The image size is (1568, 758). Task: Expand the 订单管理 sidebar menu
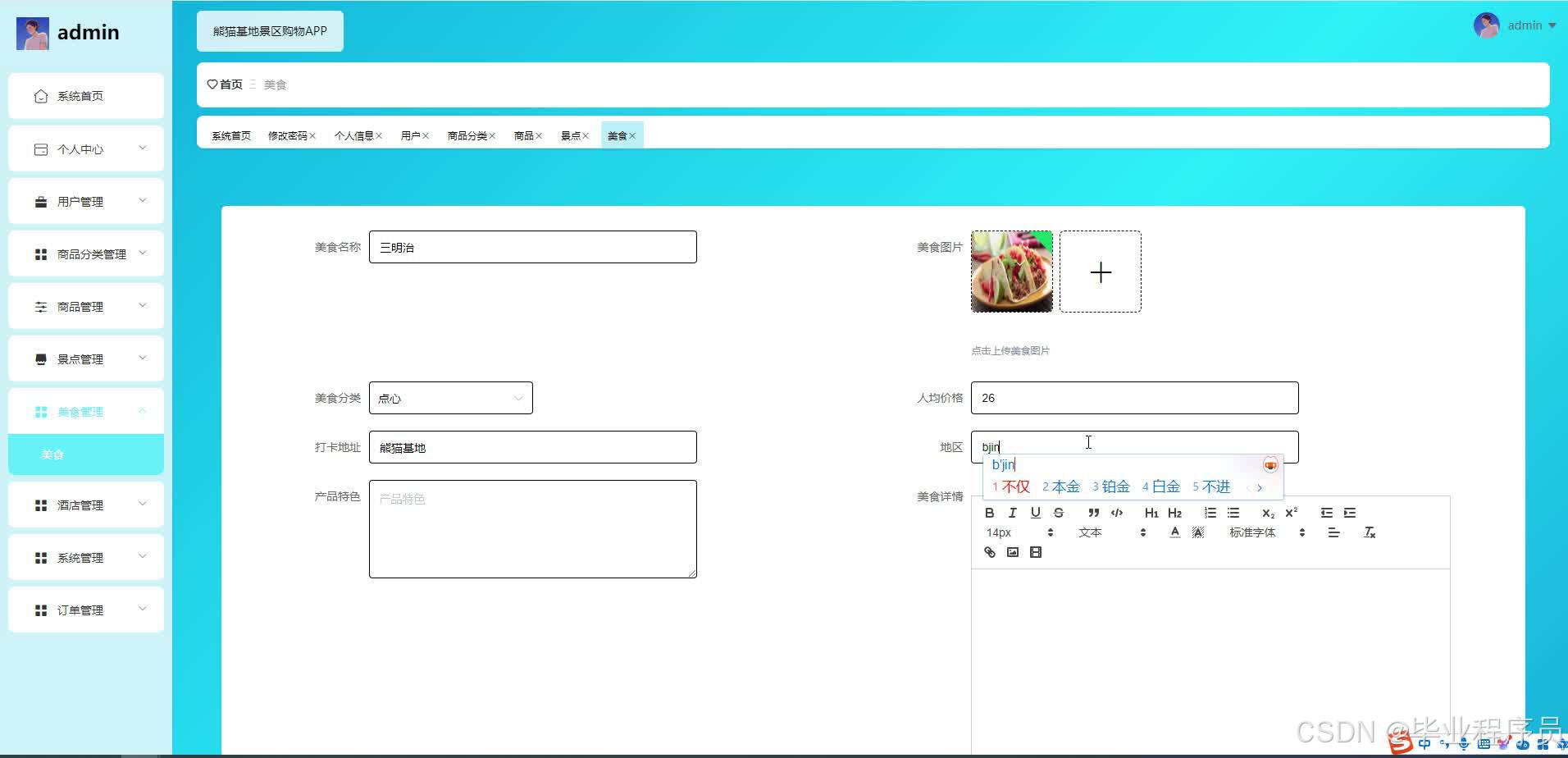[x=86, y=610]
